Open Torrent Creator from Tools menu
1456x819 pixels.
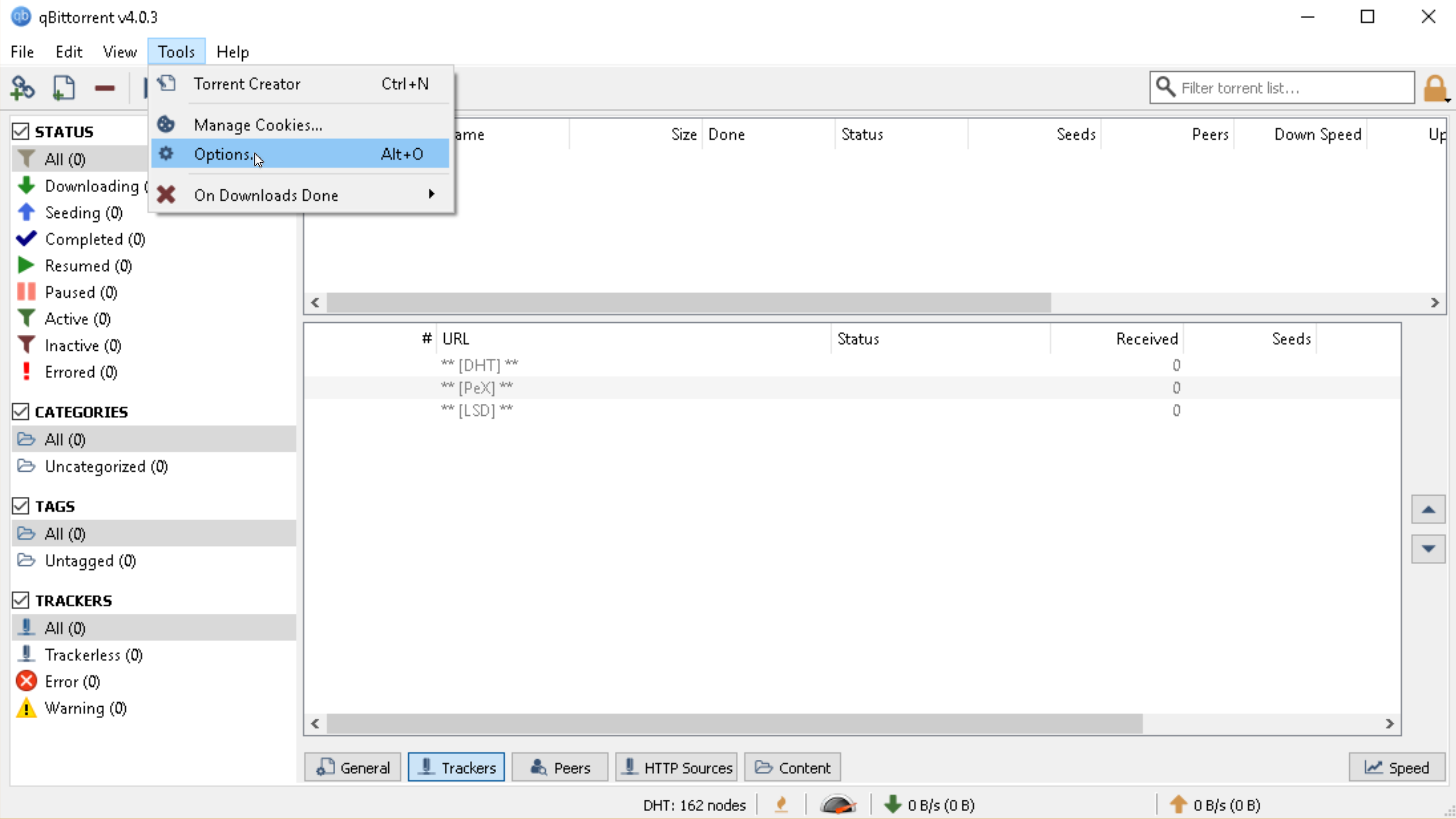[x=300, y=84]
